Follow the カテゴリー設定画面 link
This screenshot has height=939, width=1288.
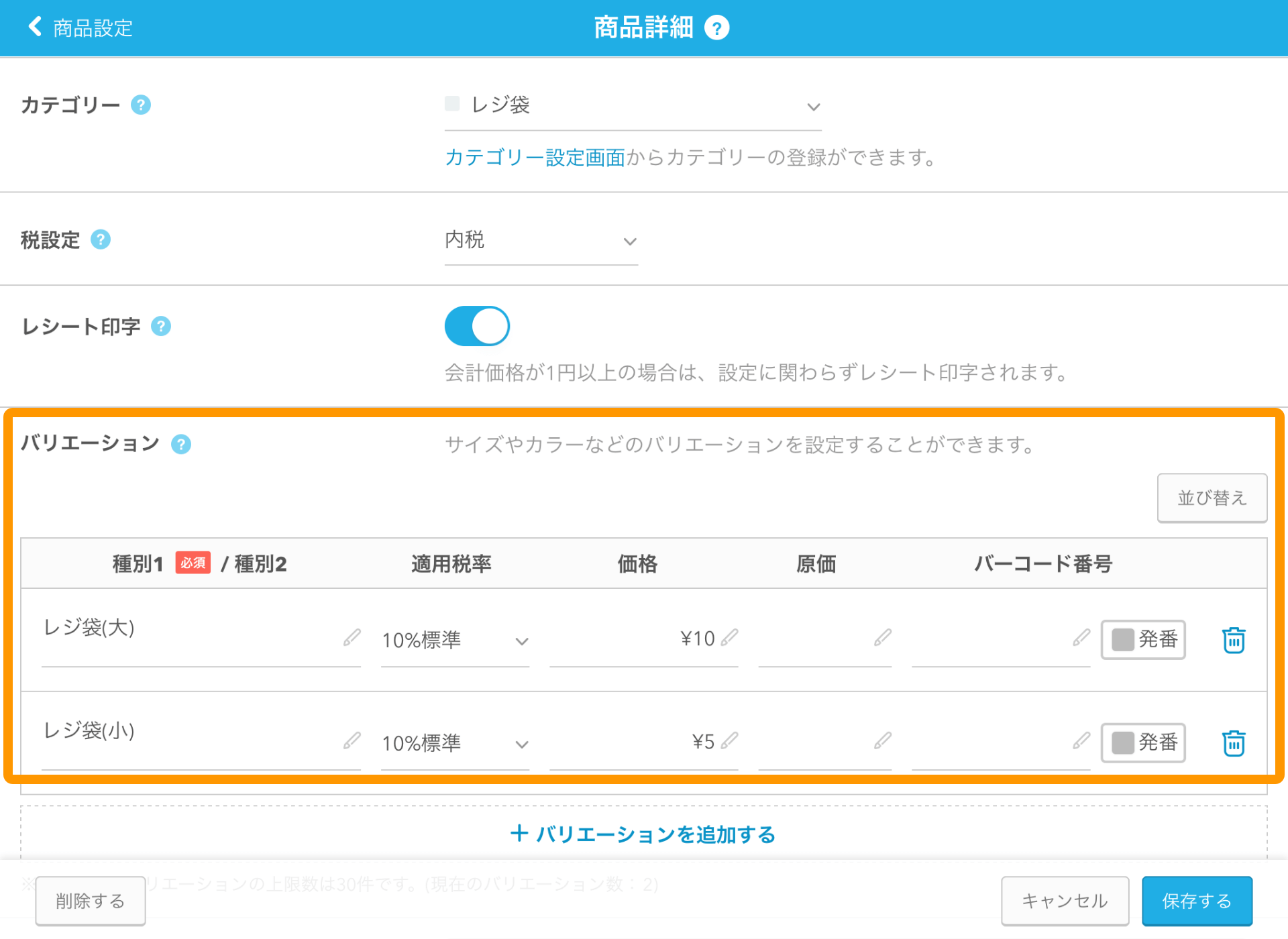(535, 158)
